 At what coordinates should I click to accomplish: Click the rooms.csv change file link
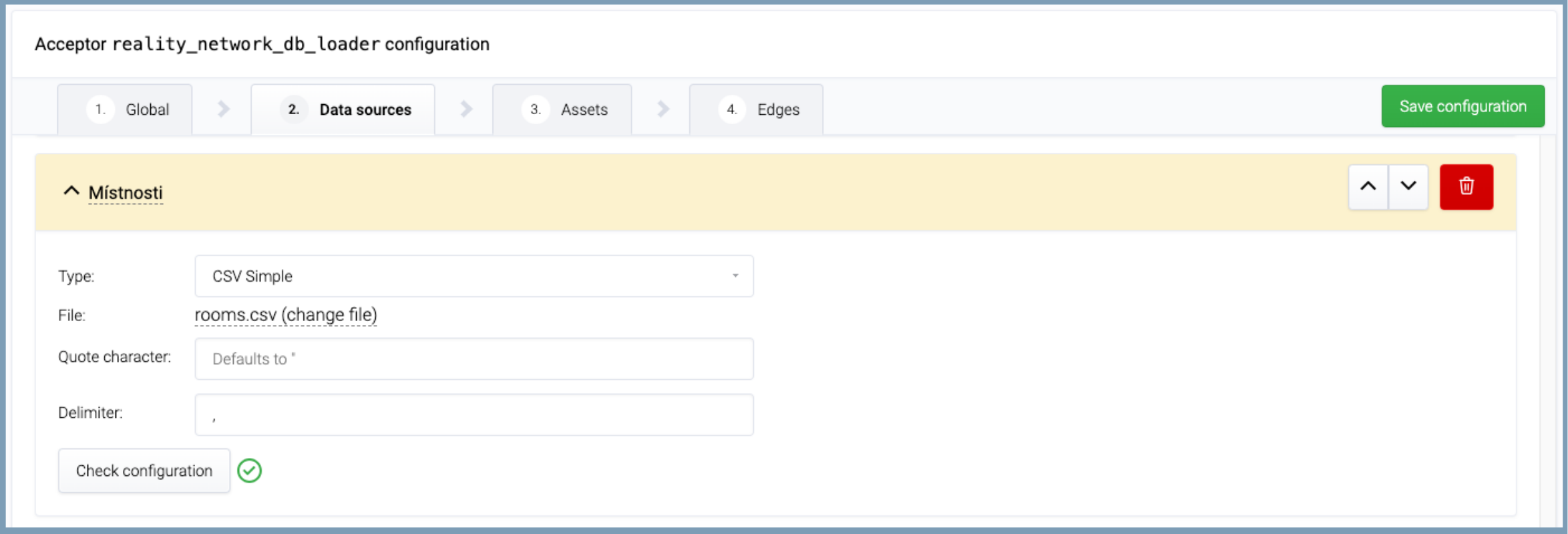[x=286, y=315]
